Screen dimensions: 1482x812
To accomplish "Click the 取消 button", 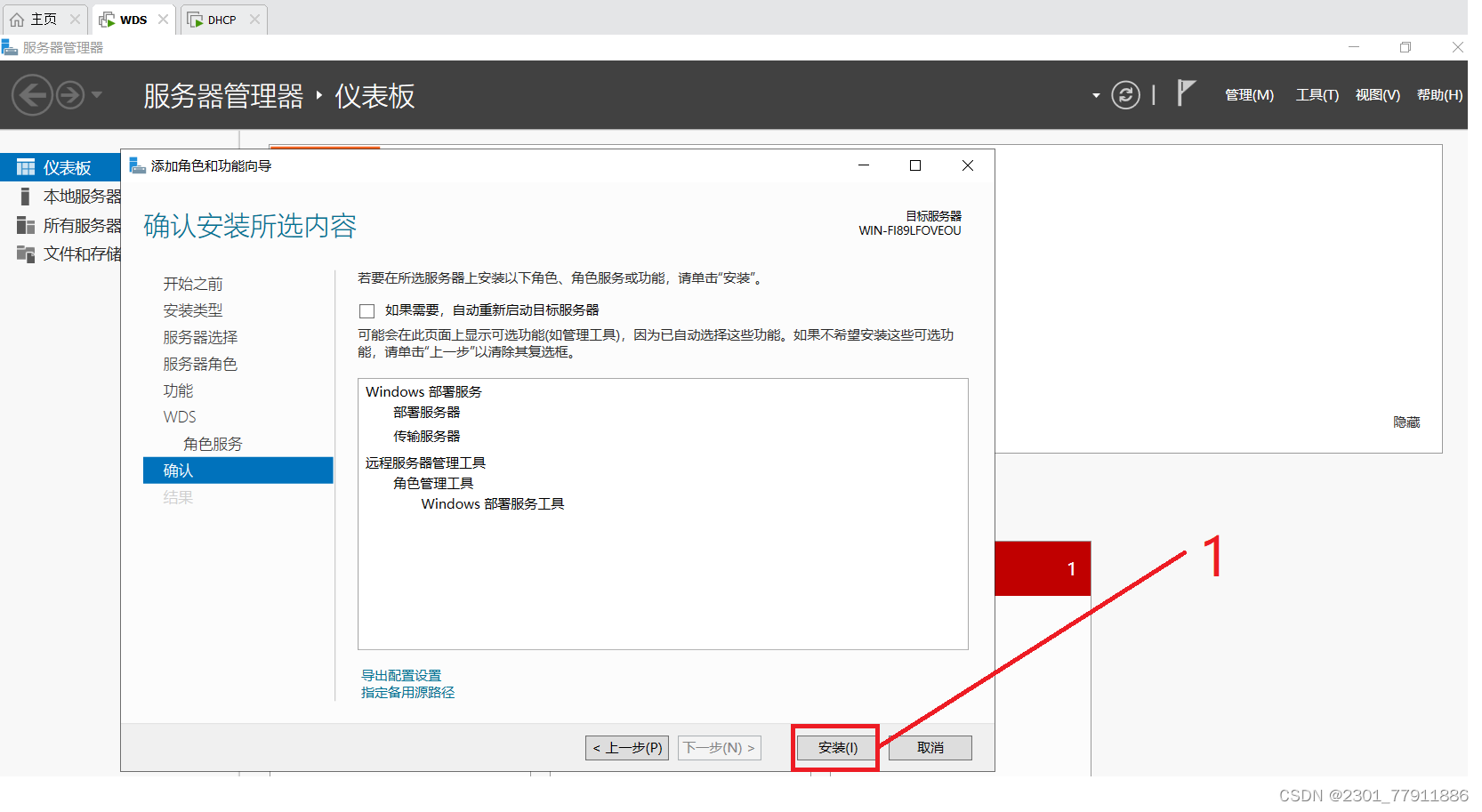I will pos(930,748).
